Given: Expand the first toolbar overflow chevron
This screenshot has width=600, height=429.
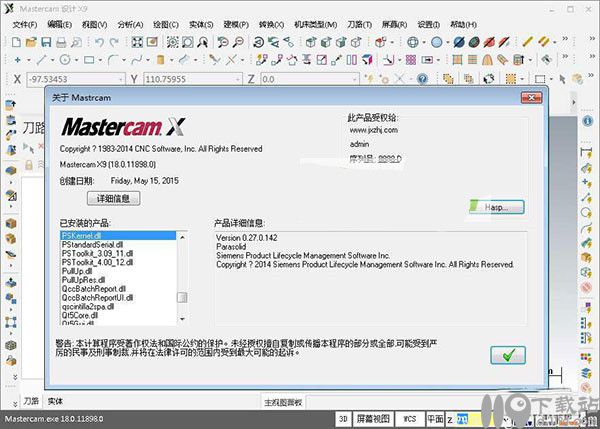Looking at the screenshot, I should point(565,39).
